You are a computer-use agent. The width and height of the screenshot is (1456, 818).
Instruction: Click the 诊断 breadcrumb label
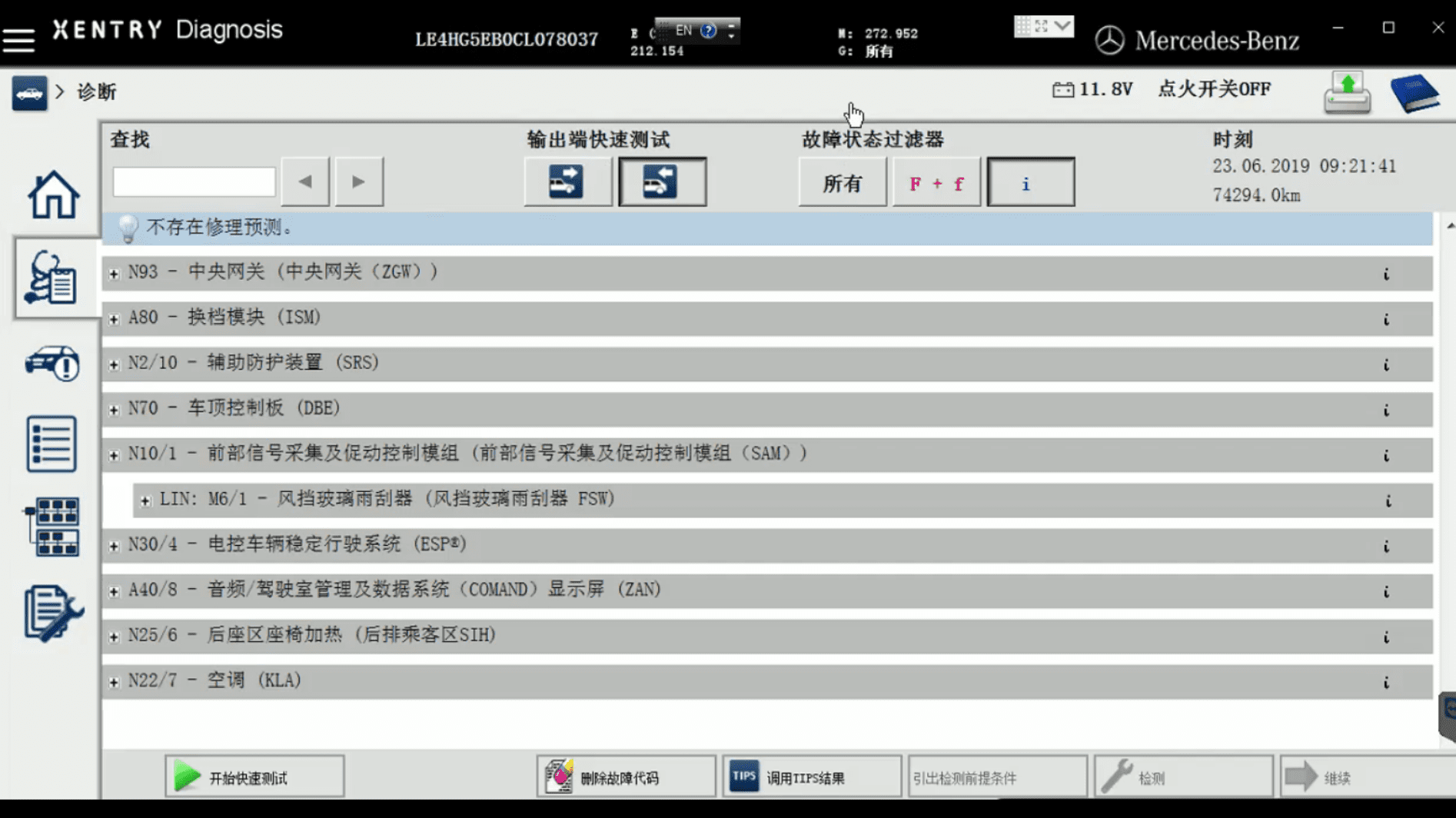[x=95, y=91]
